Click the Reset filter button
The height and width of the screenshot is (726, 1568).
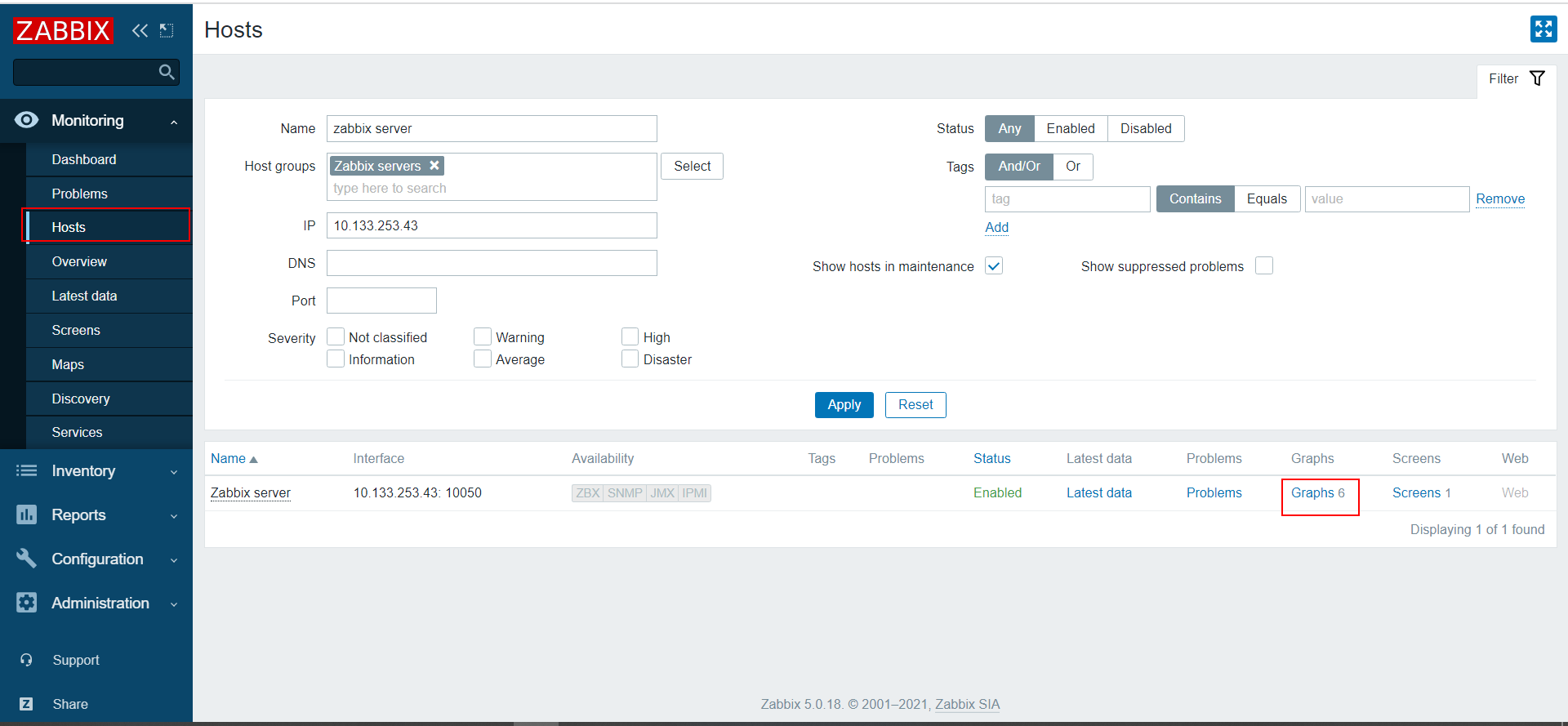[x=915, y=405]
